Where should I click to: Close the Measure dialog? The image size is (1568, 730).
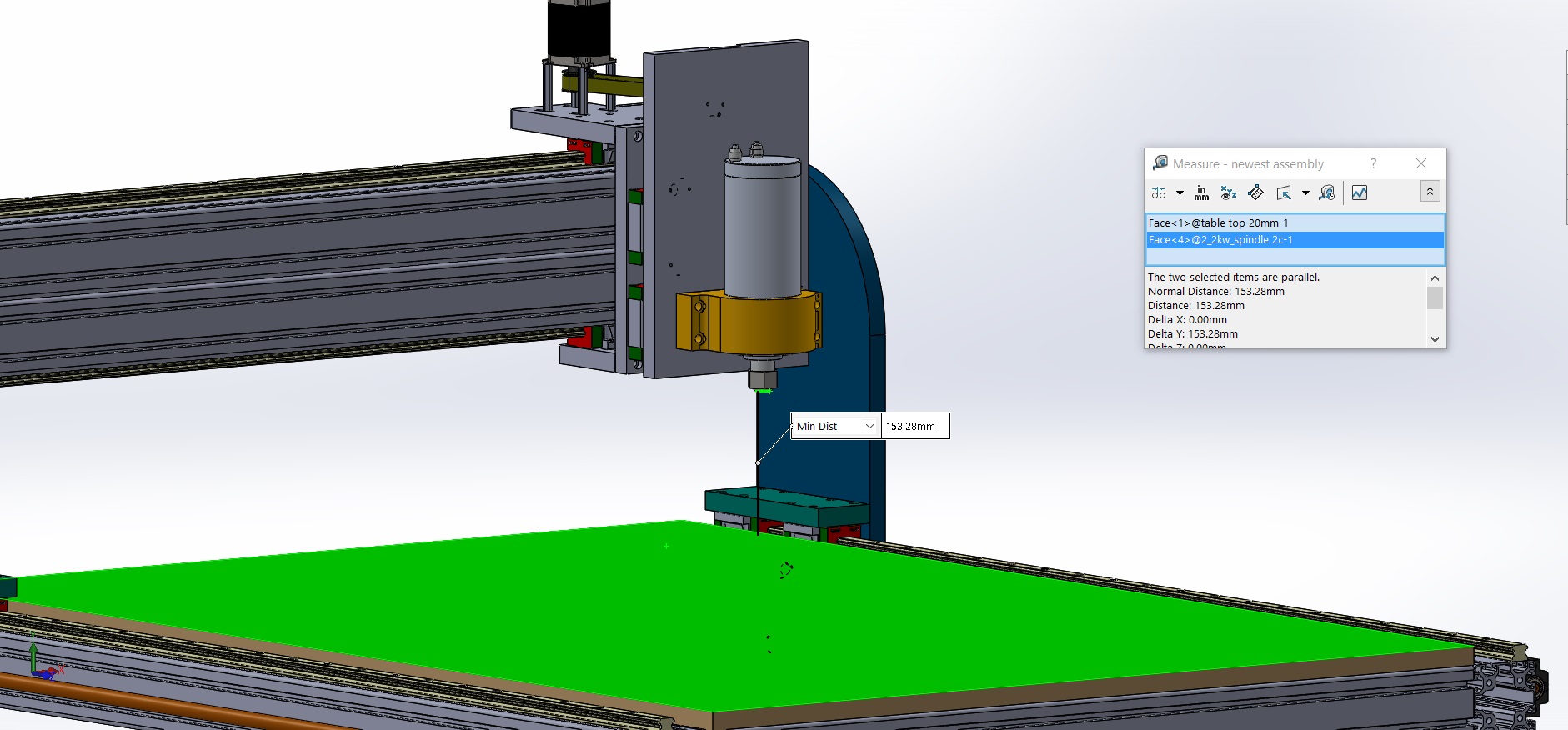(1421, 163)
